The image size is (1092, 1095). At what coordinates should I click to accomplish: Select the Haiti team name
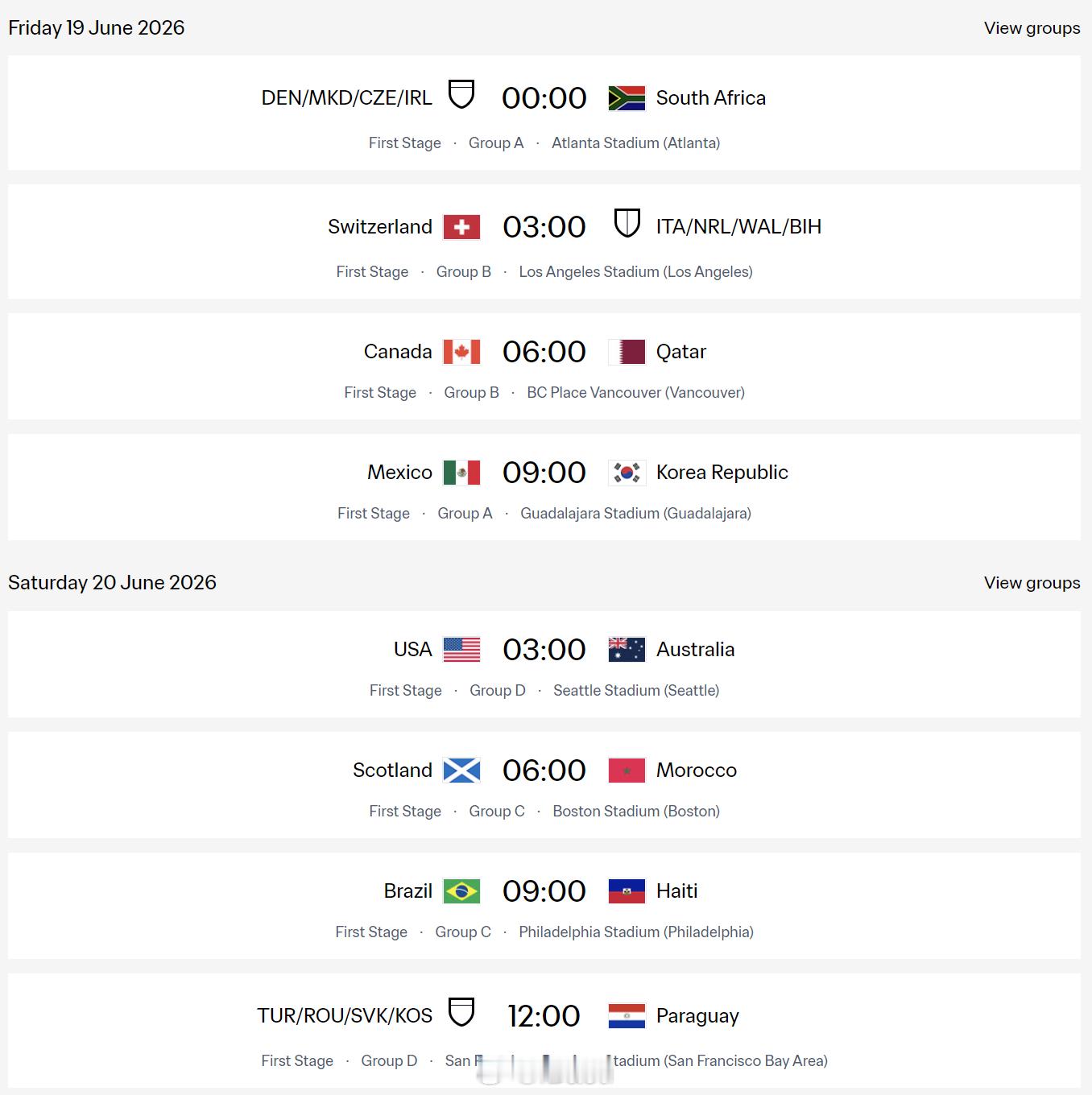pos(676,891)
